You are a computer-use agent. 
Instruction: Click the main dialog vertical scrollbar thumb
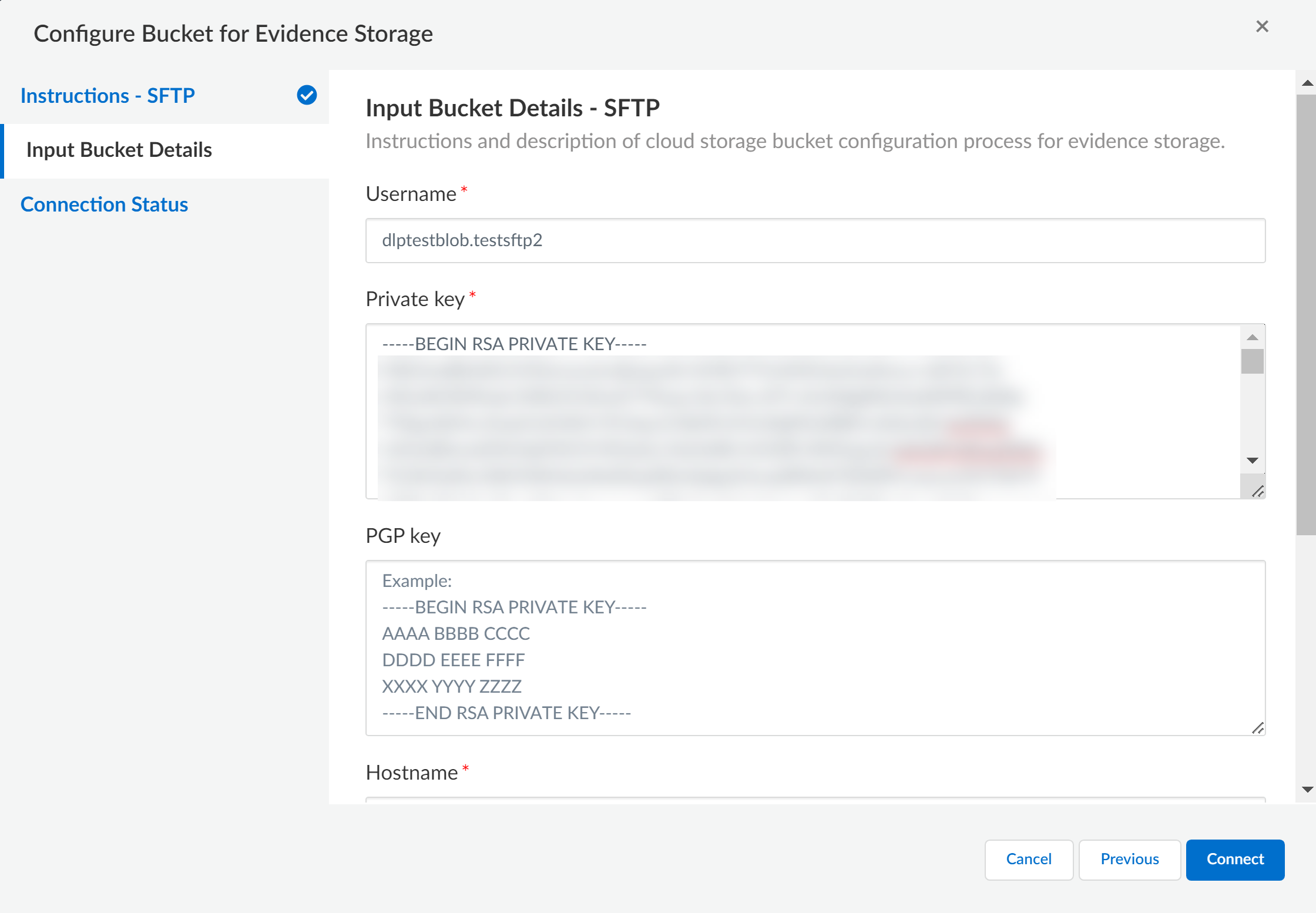point(1307,314)
